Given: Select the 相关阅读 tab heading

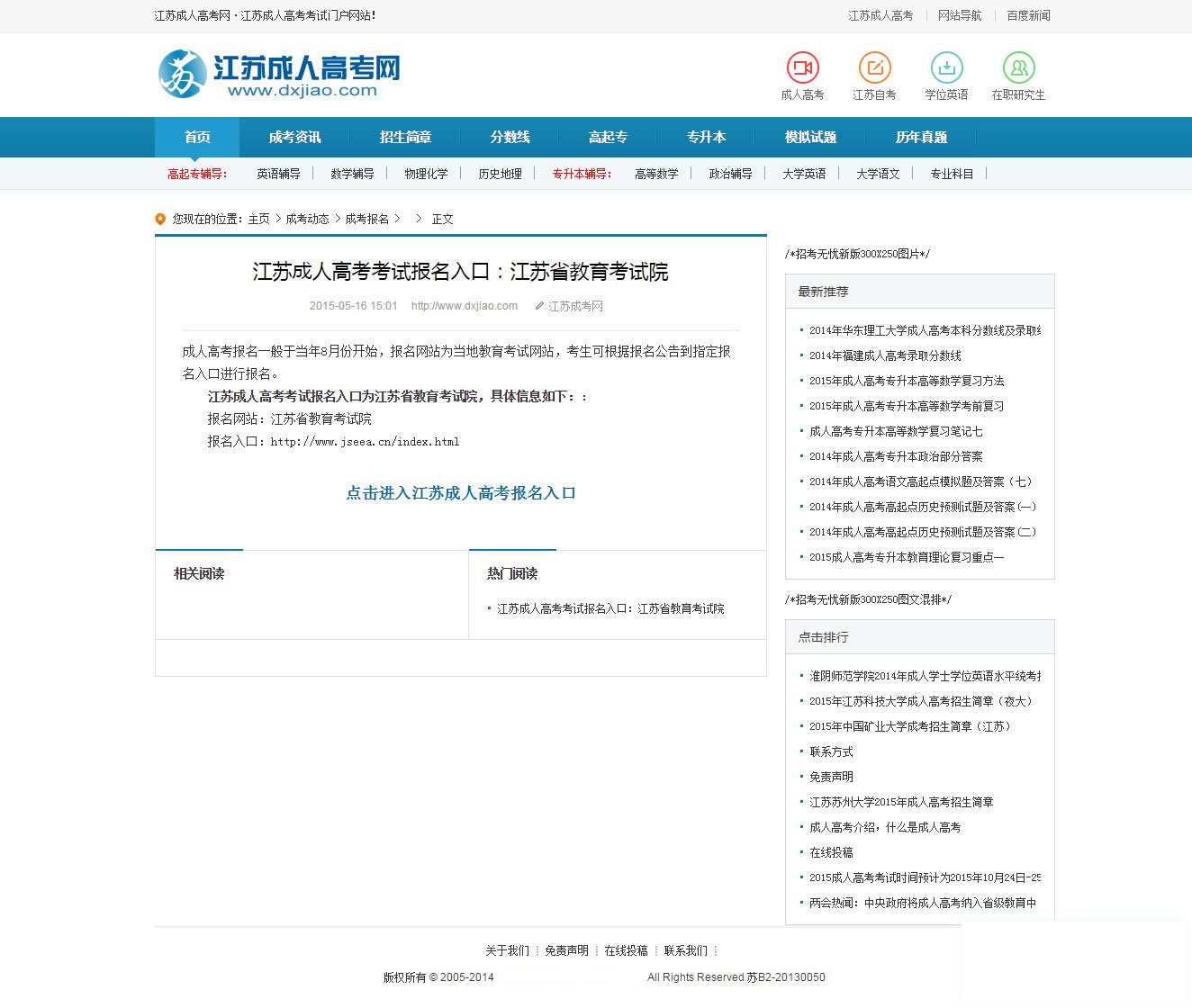Looking at the screenshot, I should (199, 573).
